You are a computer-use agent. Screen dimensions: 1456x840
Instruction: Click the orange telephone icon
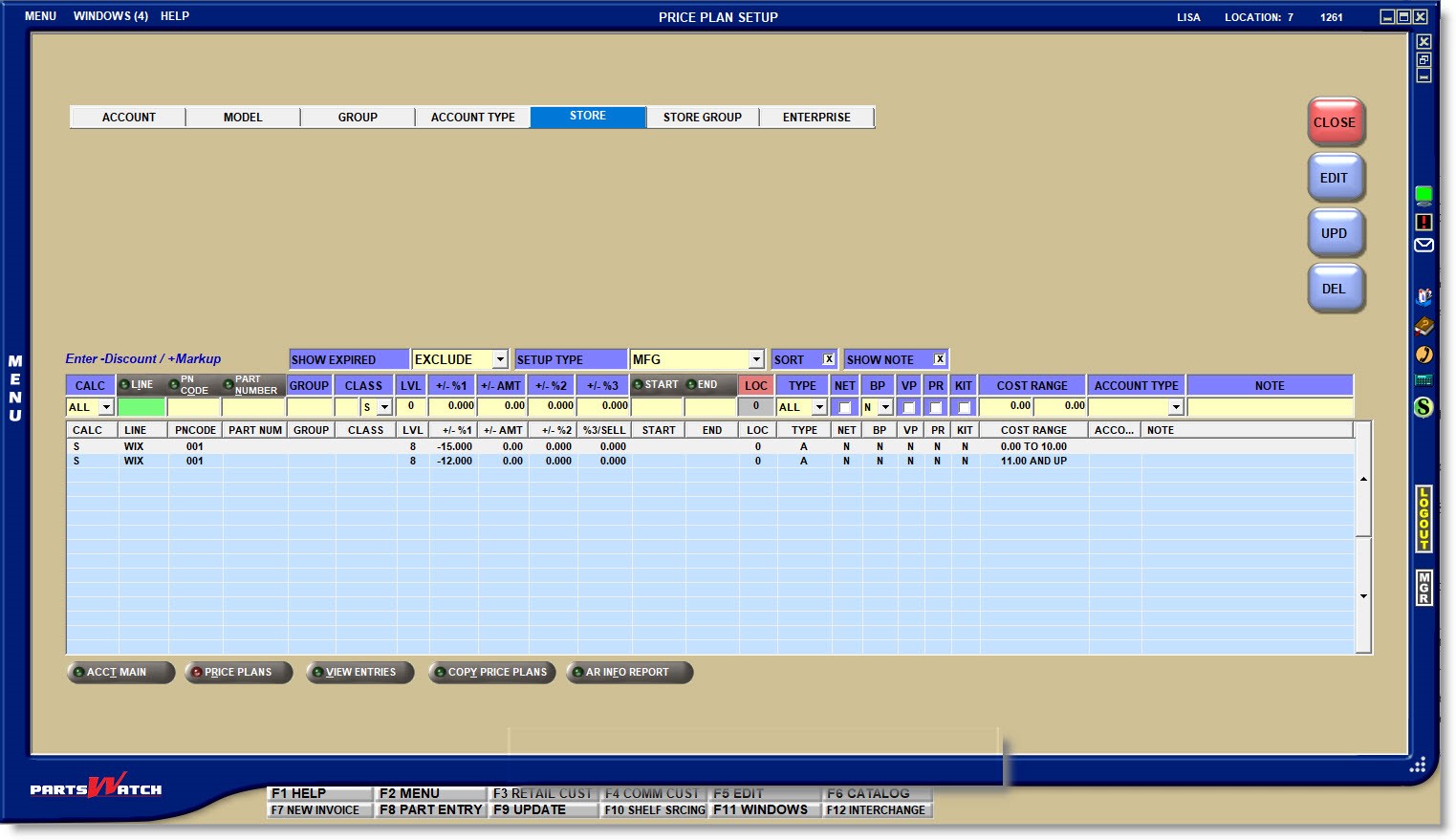coord(1423,355)
